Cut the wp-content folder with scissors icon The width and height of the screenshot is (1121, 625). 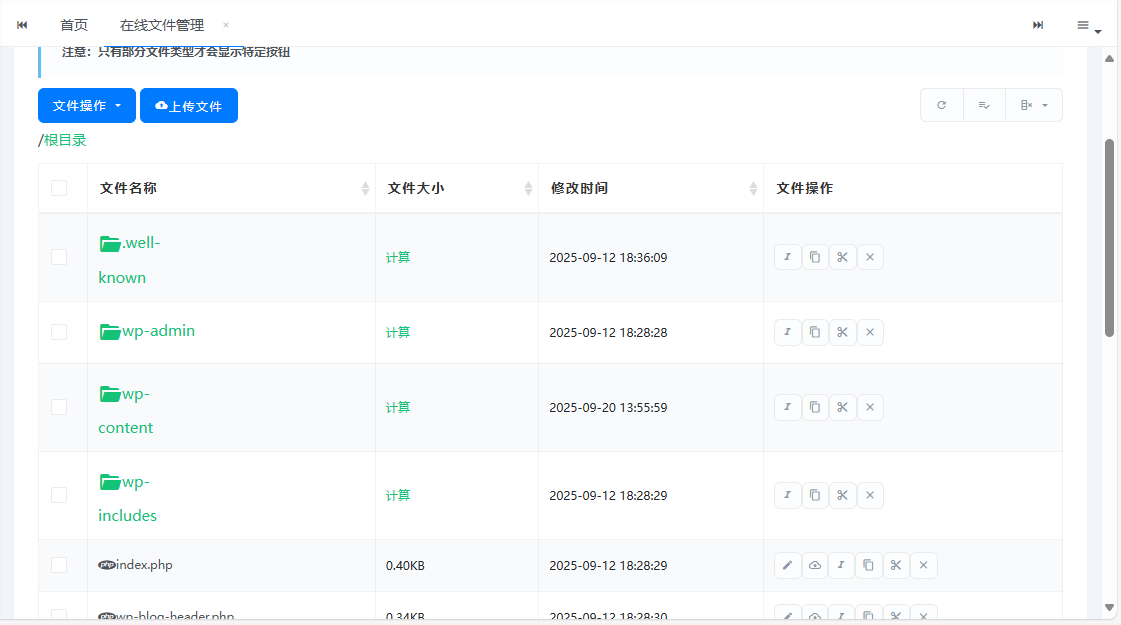coord(842,407)
